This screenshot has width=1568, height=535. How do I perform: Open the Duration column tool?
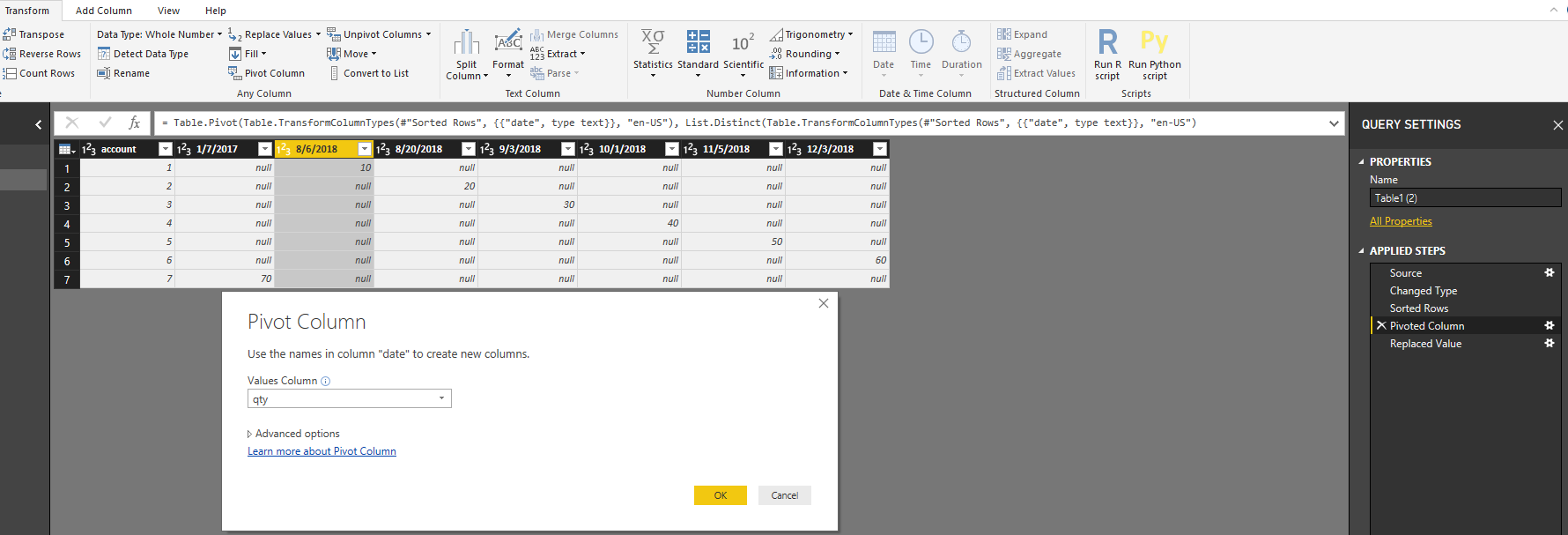point(961,53)
